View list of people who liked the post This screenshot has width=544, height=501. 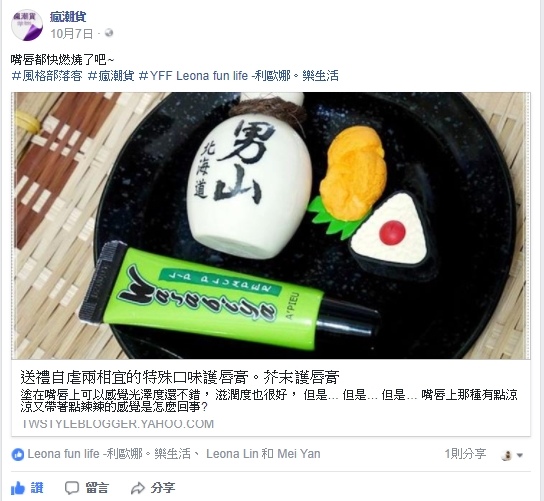click(x=174, y=454)
